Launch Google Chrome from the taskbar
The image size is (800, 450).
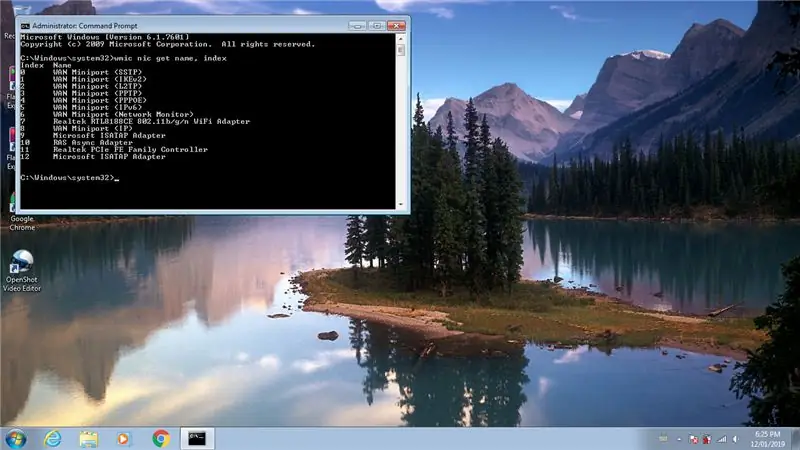(161, 439)
